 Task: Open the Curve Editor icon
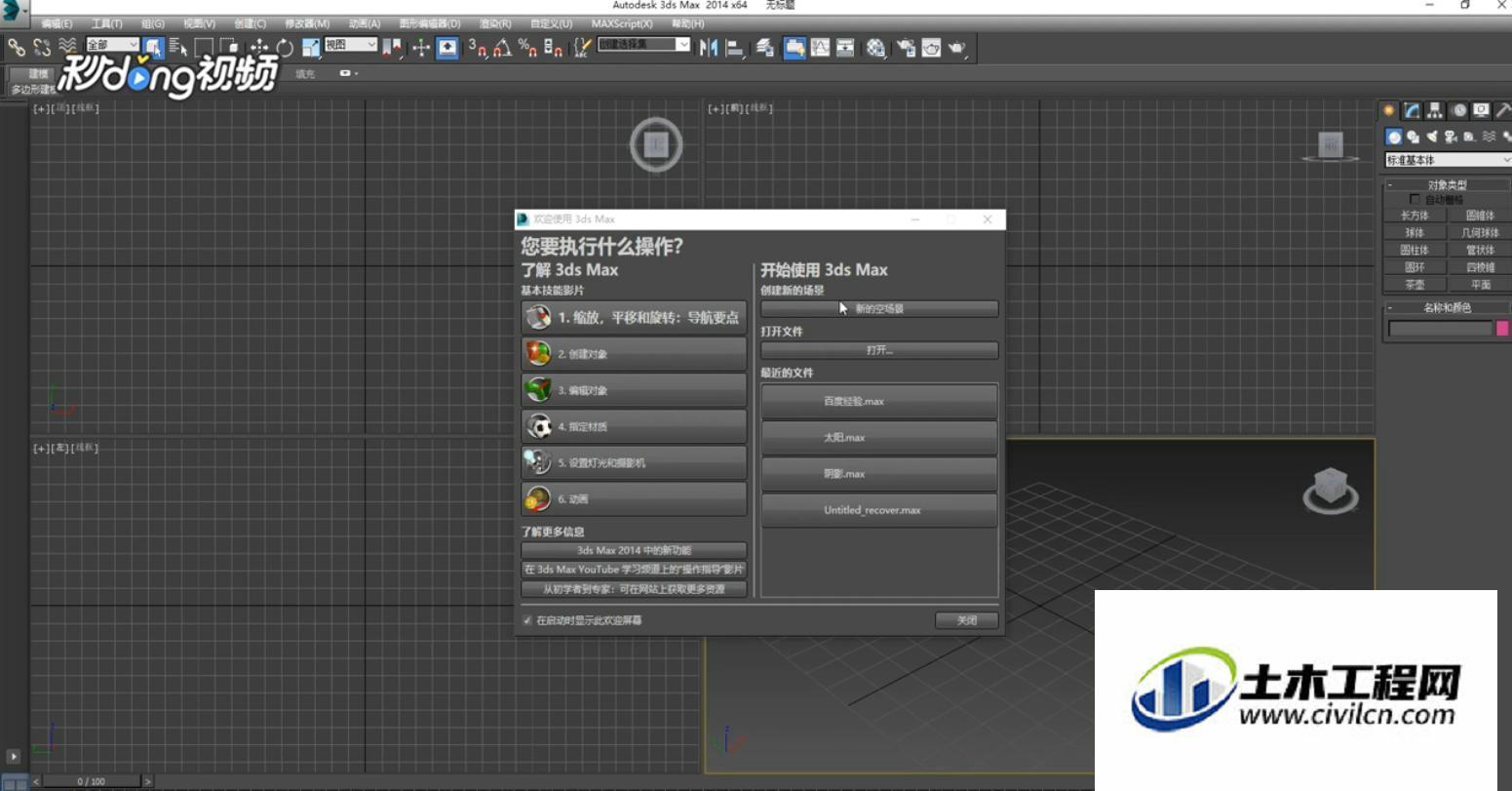pos(820,47)
